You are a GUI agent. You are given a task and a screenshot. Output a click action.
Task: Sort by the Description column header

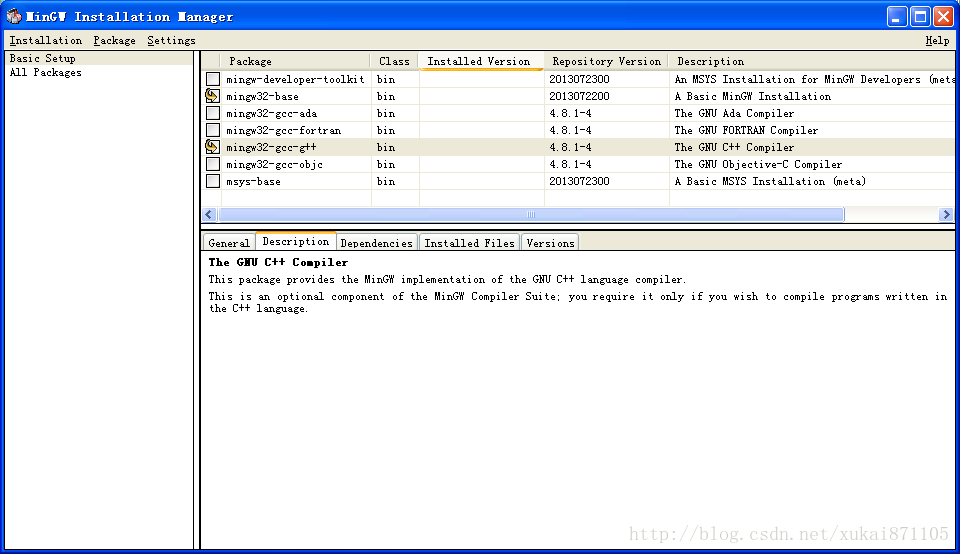coord(812,61)
